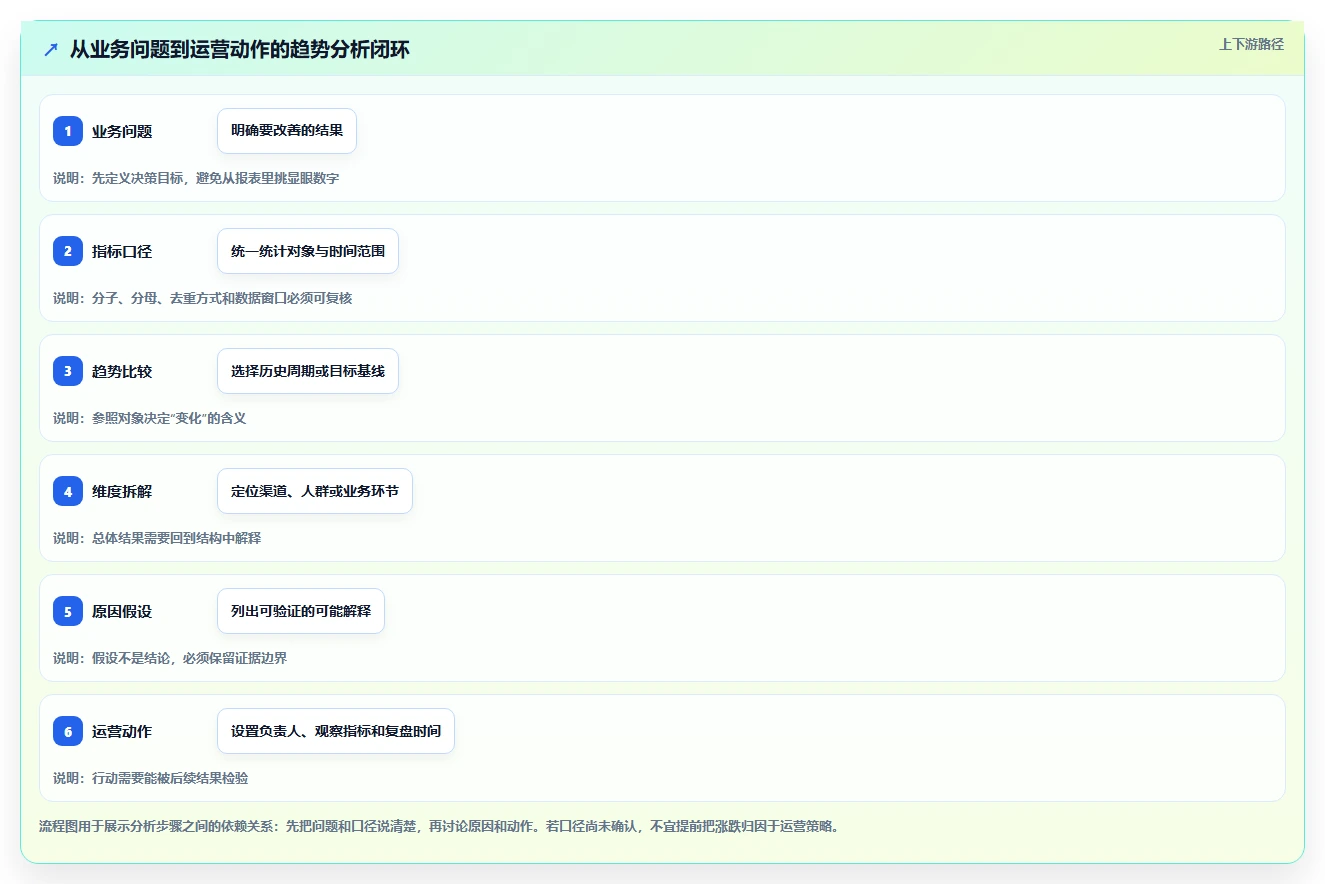Select the 明确要改善的结果 chip
Screen dimensions: 1325x884
coord(287,131)
